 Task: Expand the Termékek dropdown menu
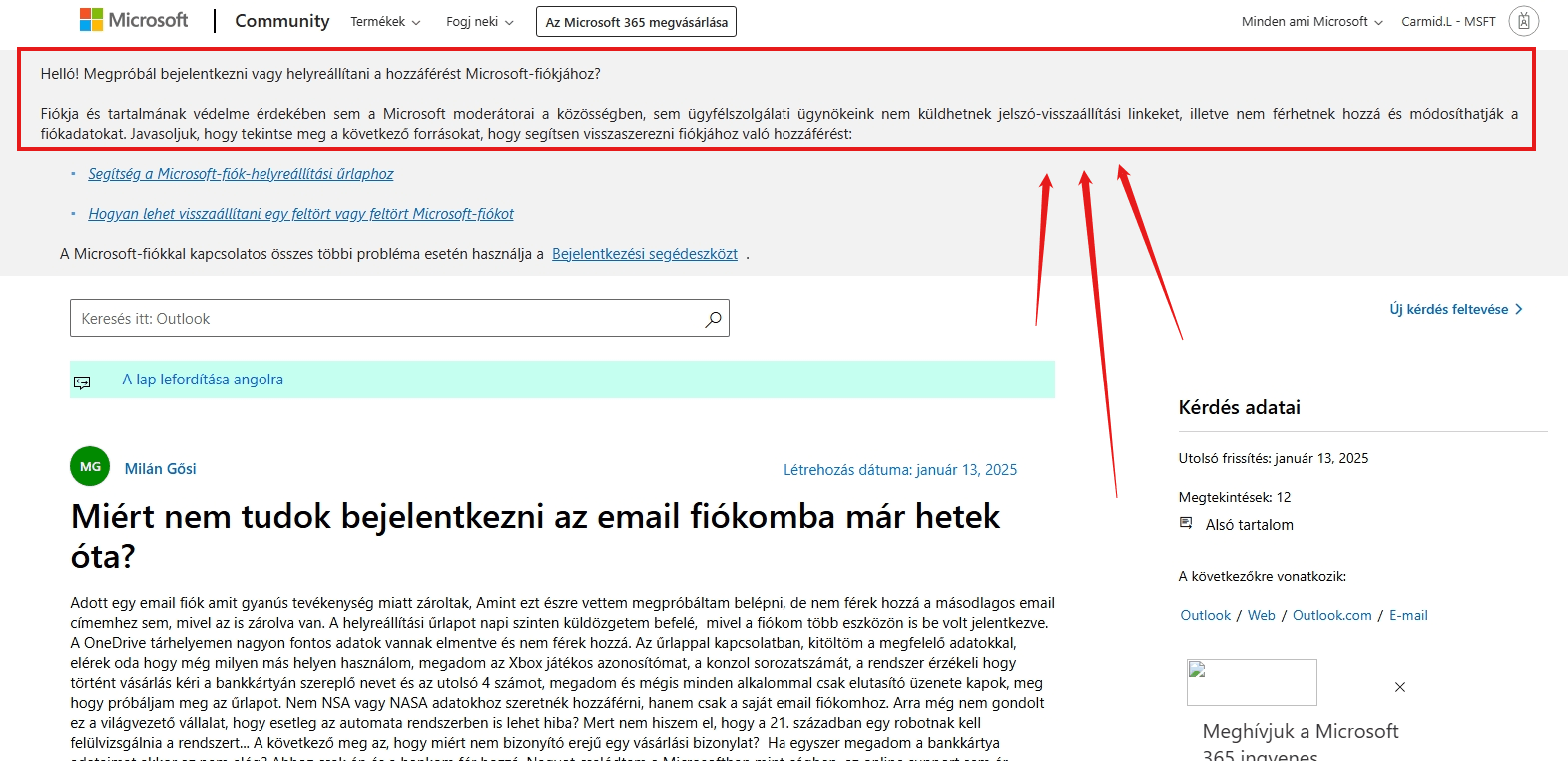click(x=385, y=22)
